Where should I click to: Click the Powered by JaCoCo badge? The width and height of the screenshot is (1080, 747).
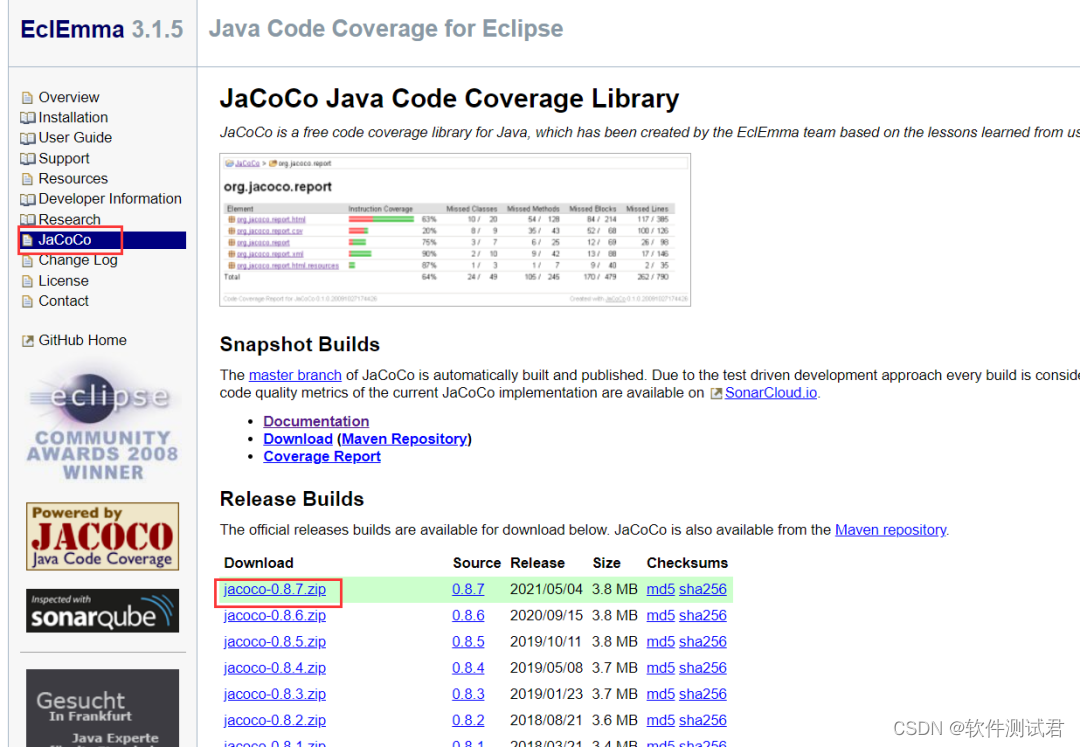(x=103, y=536)
